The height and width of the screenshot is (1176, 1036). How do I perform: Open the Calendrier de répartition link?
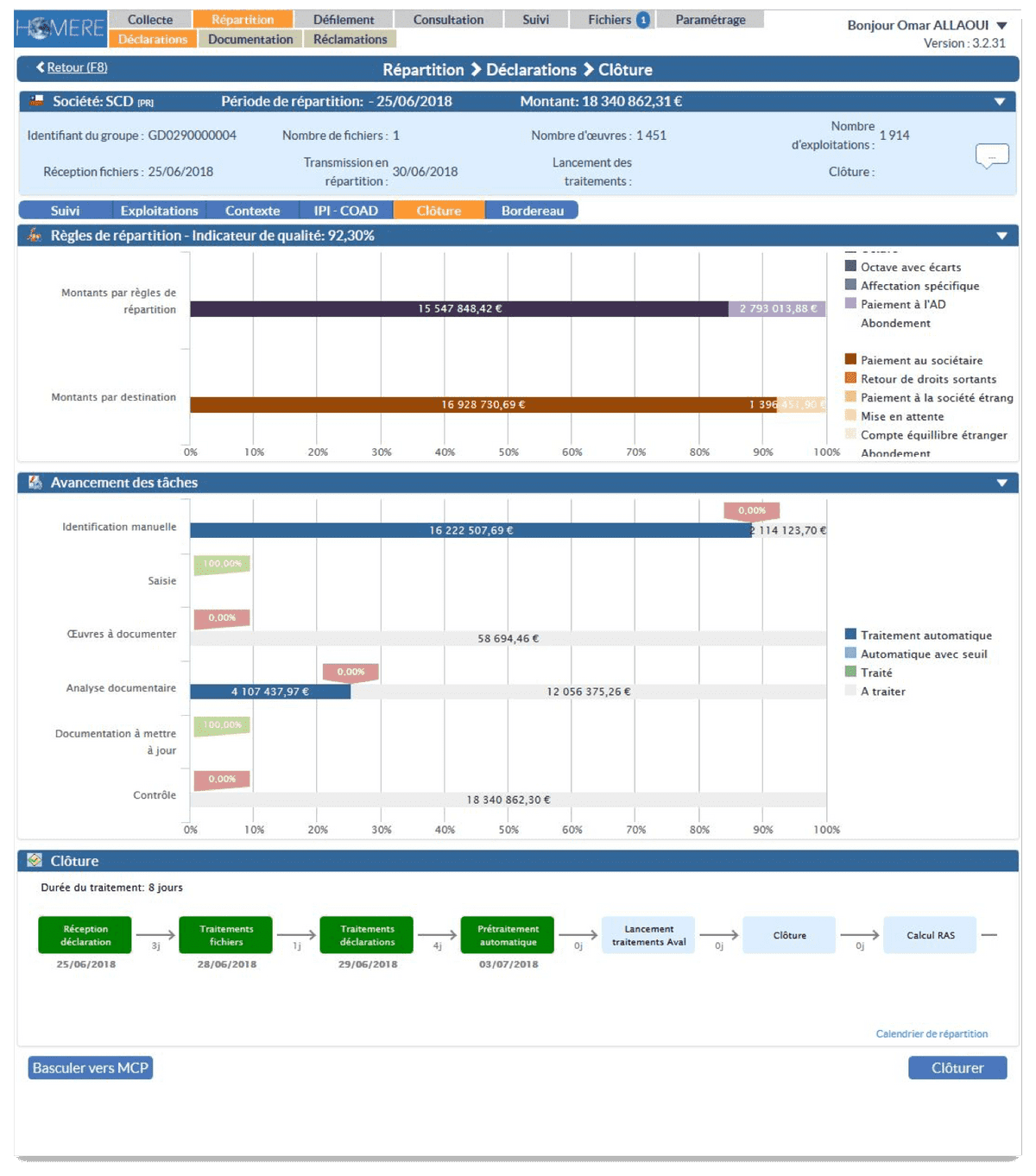pyautogui.click(x=932, y=1034)
